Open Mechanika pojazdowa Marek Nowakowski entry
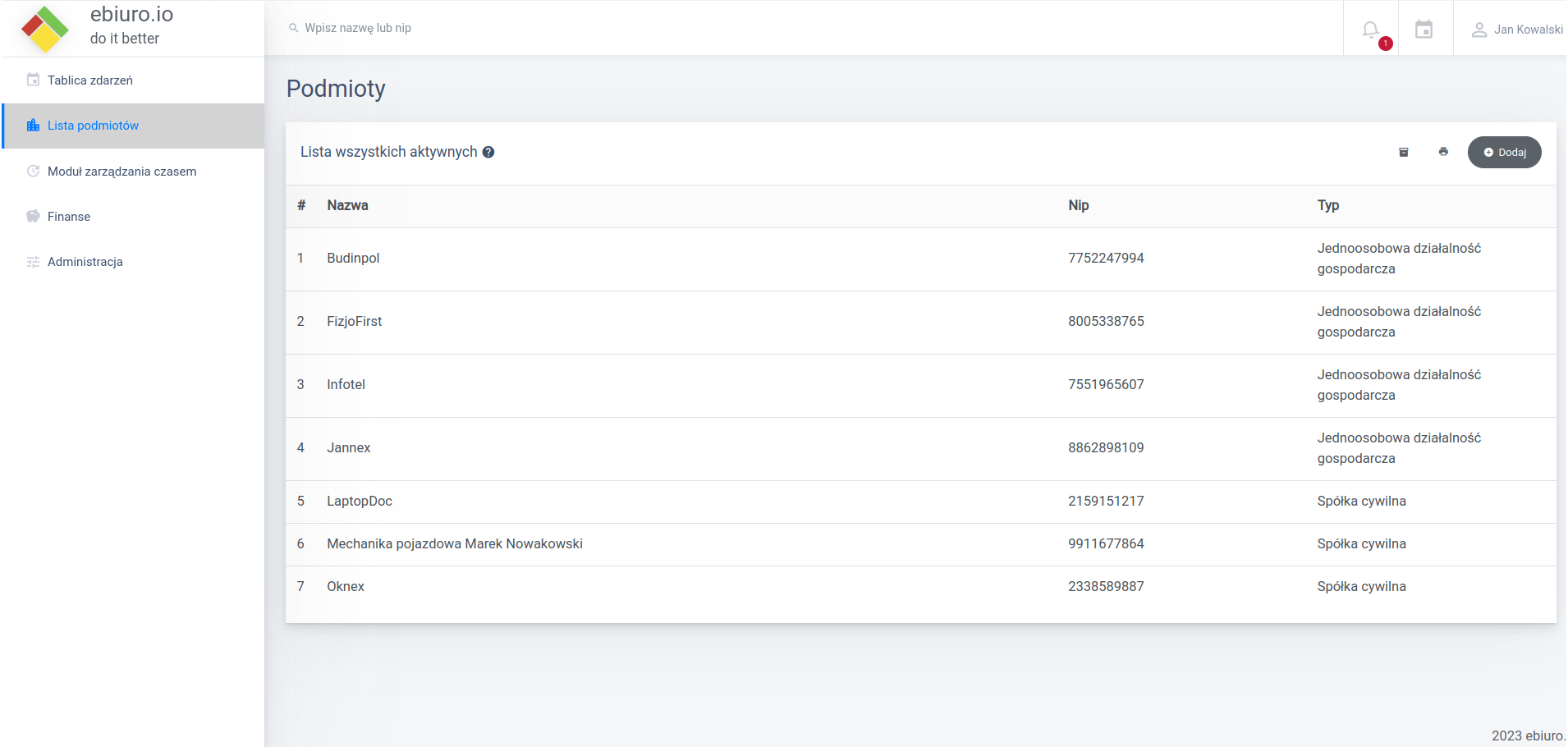 point(454,544)
